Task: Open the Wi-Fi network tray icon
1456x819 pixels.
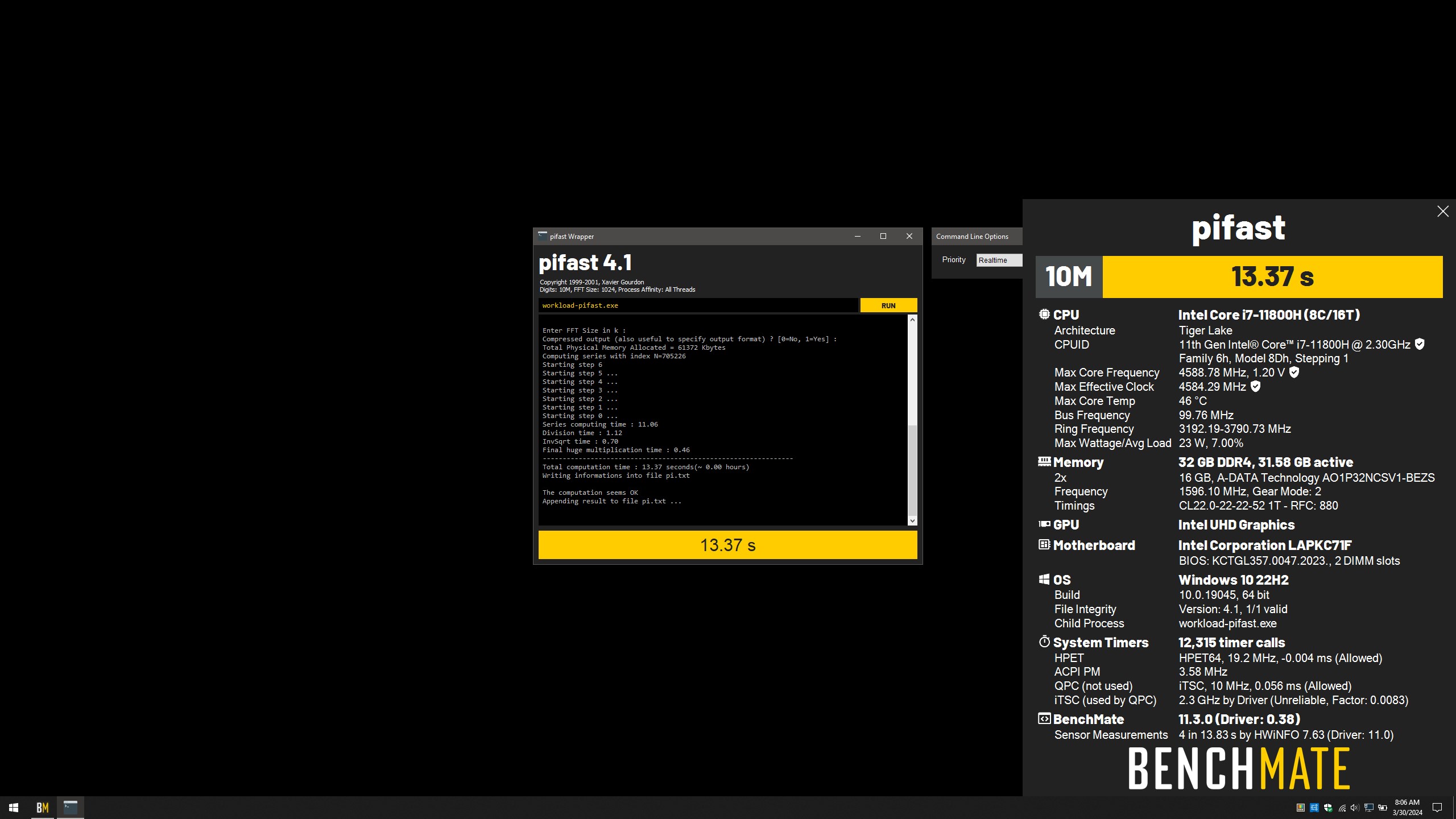Action: [x=1342, y=808]
